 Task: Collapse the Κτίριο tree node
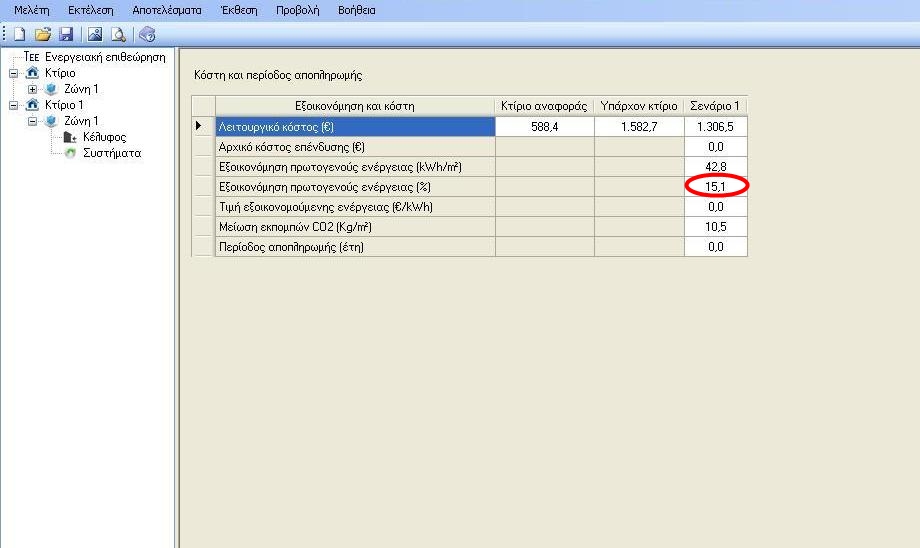14,73
